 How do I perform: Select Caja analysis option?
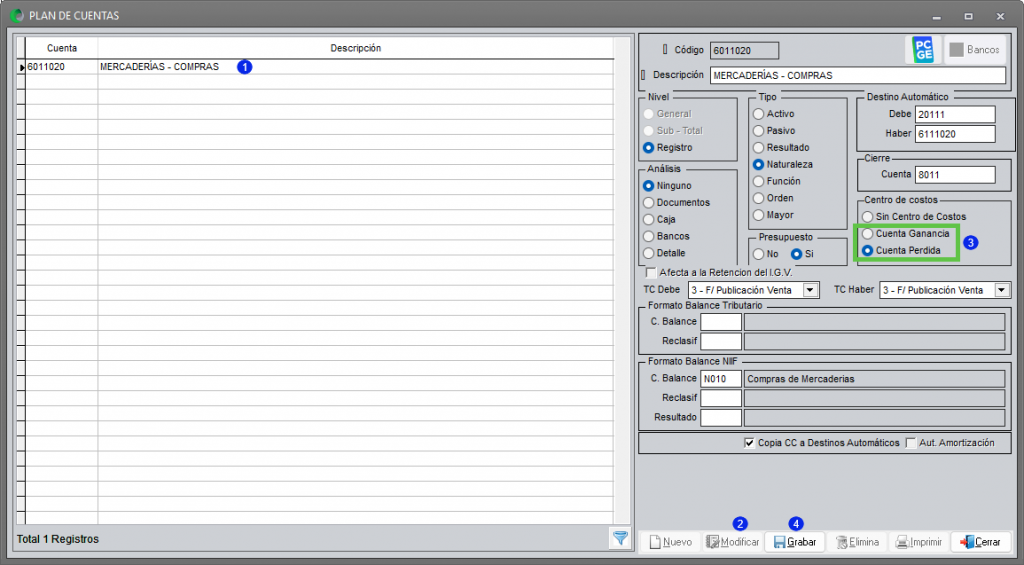coord(648,220)
